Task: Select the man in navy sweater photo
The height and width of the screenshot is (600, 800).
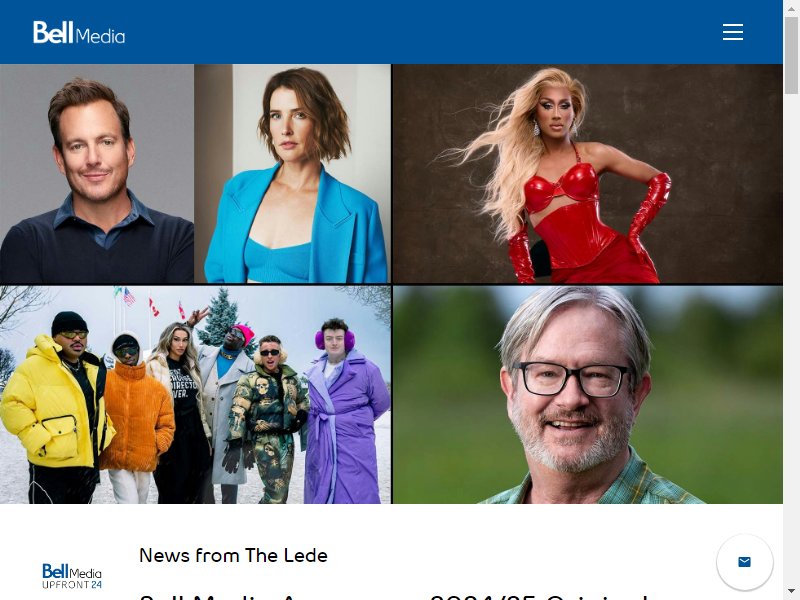Action: click(x=97, y=173)
